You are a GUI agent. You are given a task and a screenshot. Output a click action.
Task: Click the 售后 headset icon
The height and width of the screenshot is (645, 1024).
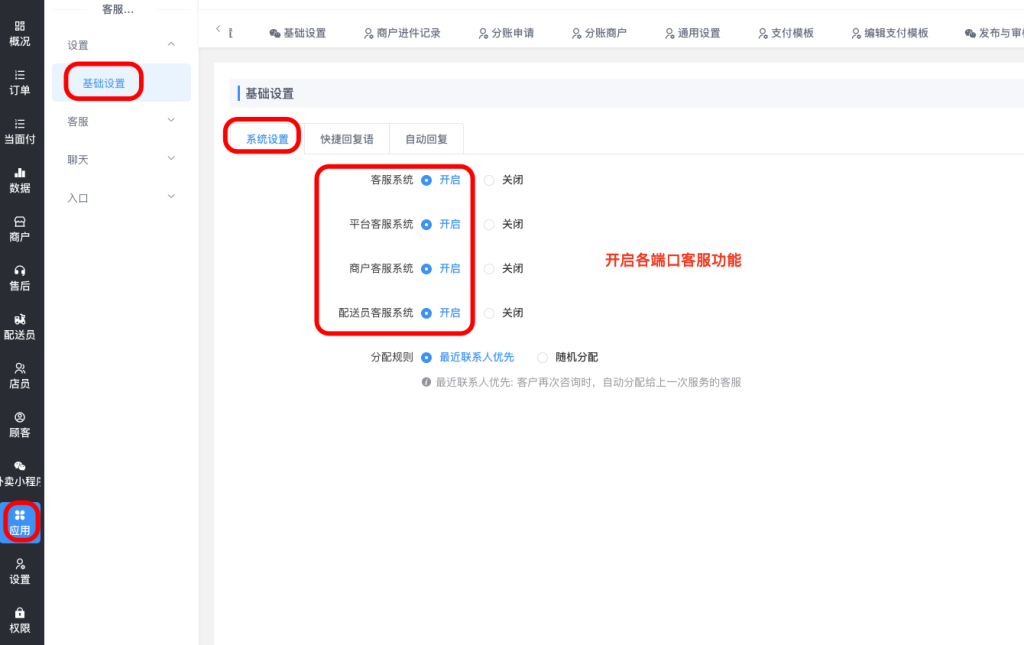20,271
